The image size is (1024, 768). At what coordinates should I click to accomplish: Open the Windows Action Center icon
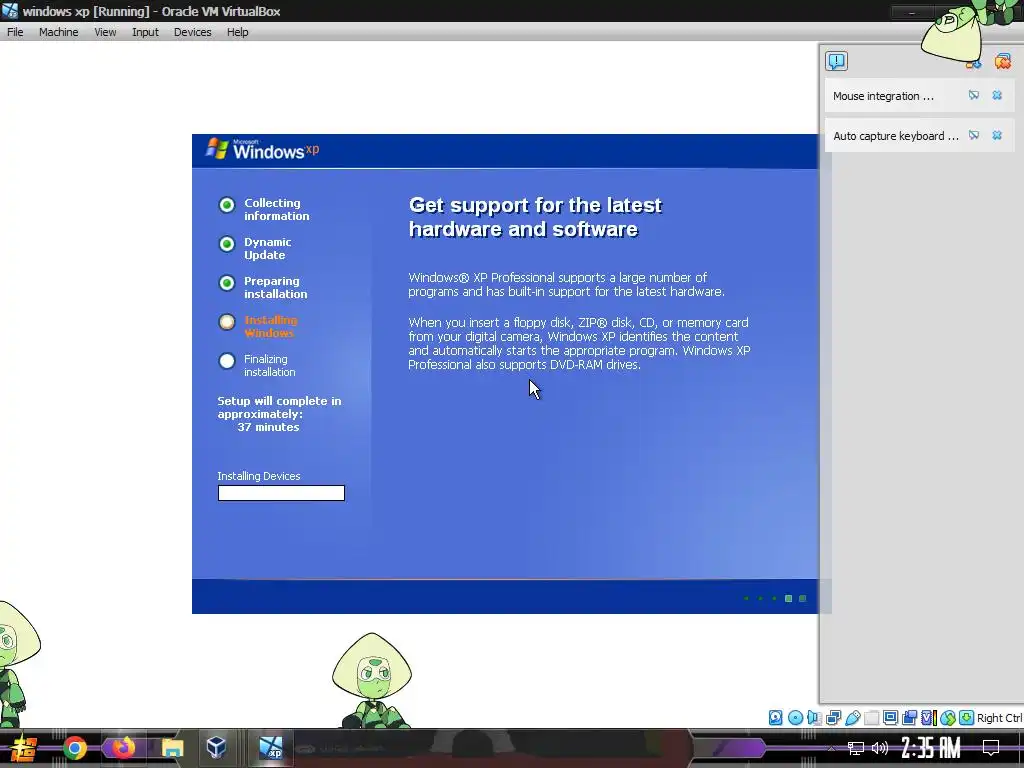coord(991,748)
